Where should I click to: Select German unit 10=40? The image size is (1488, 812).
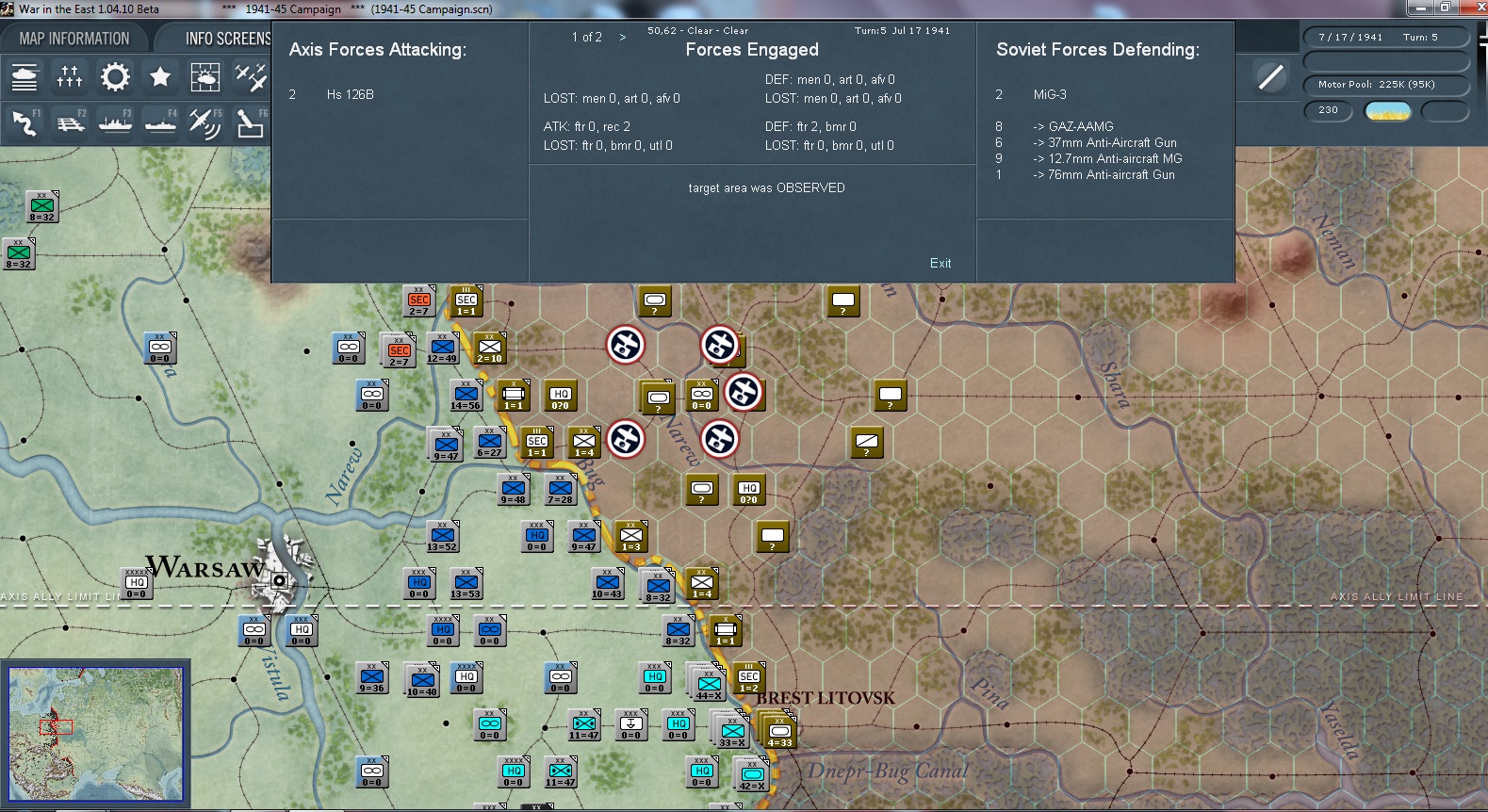(x=422, y=680)
